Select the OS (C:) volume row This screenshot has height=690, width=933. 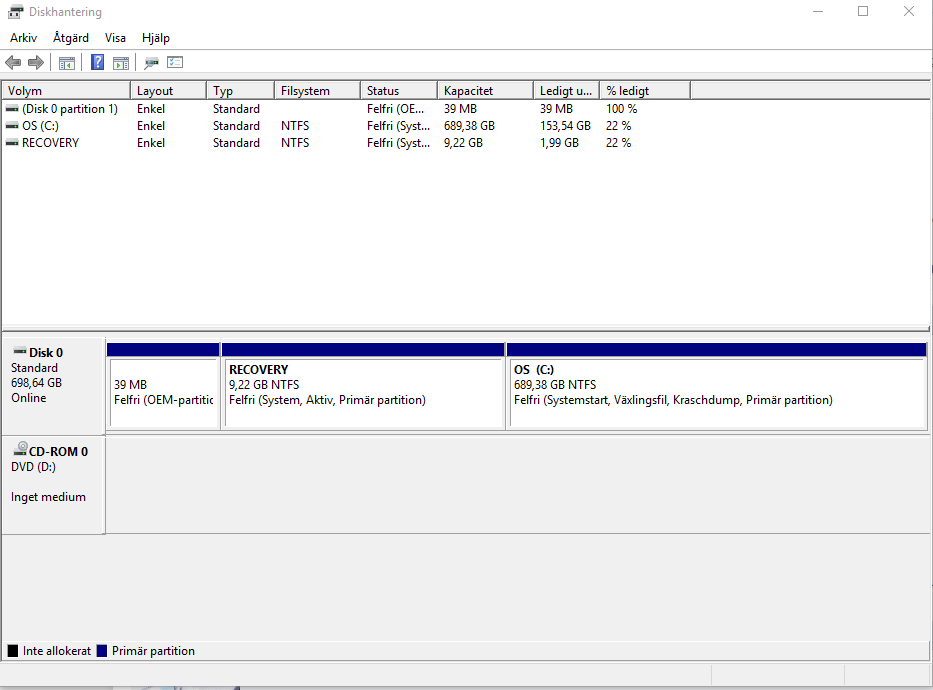click(346, 126)
